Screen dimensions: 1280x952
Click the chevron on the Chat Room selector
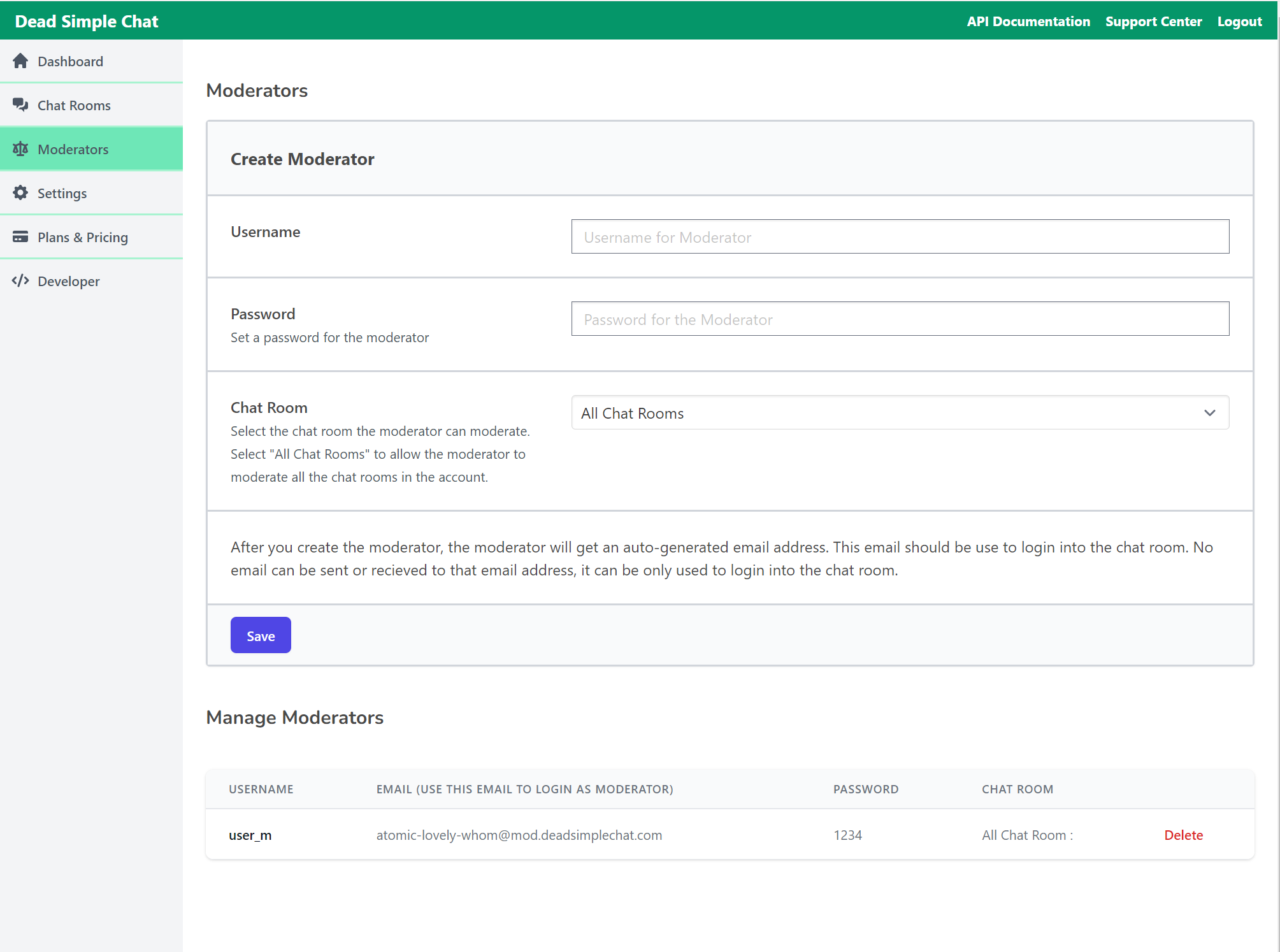click(1209, 413)
